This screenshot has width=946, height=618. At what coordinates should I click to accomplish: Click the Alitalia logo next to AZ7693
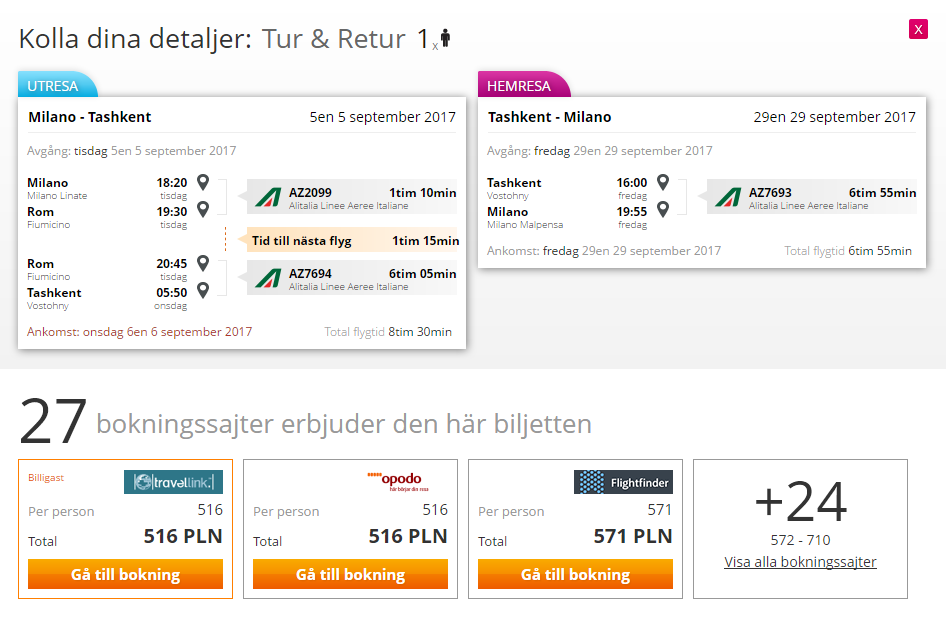[x=728, y=197]
